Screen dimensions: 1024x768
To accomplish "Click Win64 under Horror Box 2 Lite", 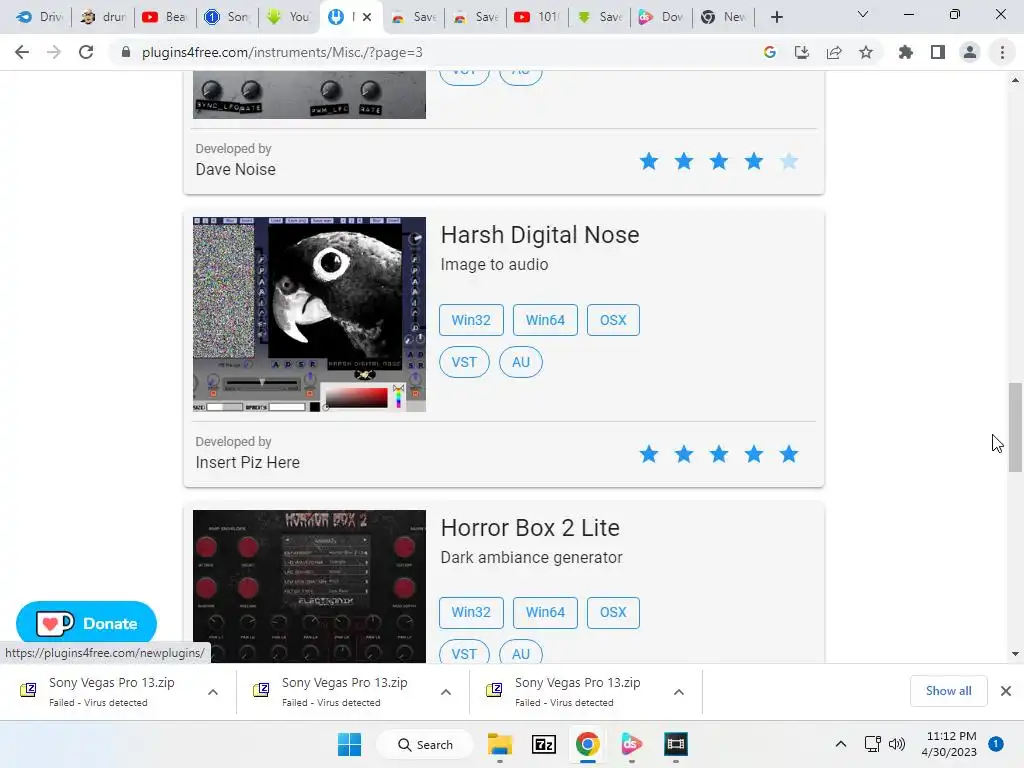I will pos(545,613).
